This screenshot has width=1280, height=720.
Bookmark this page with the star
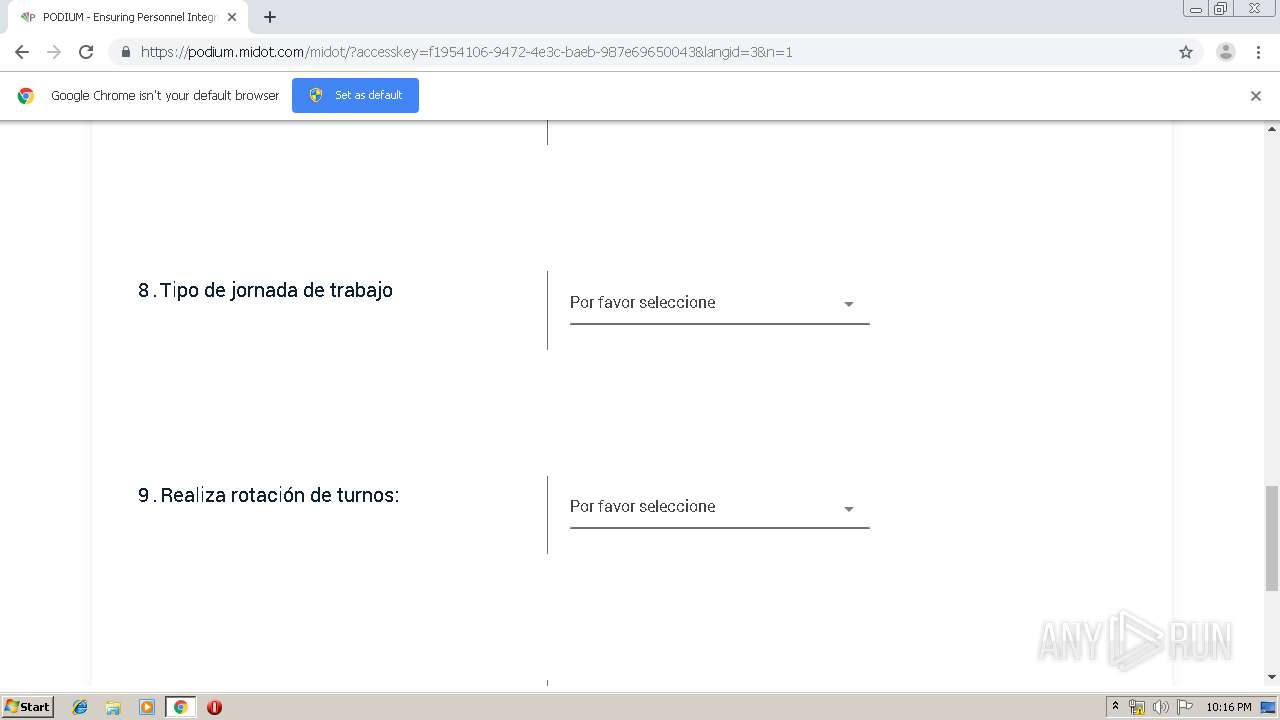click(1186, 52)
